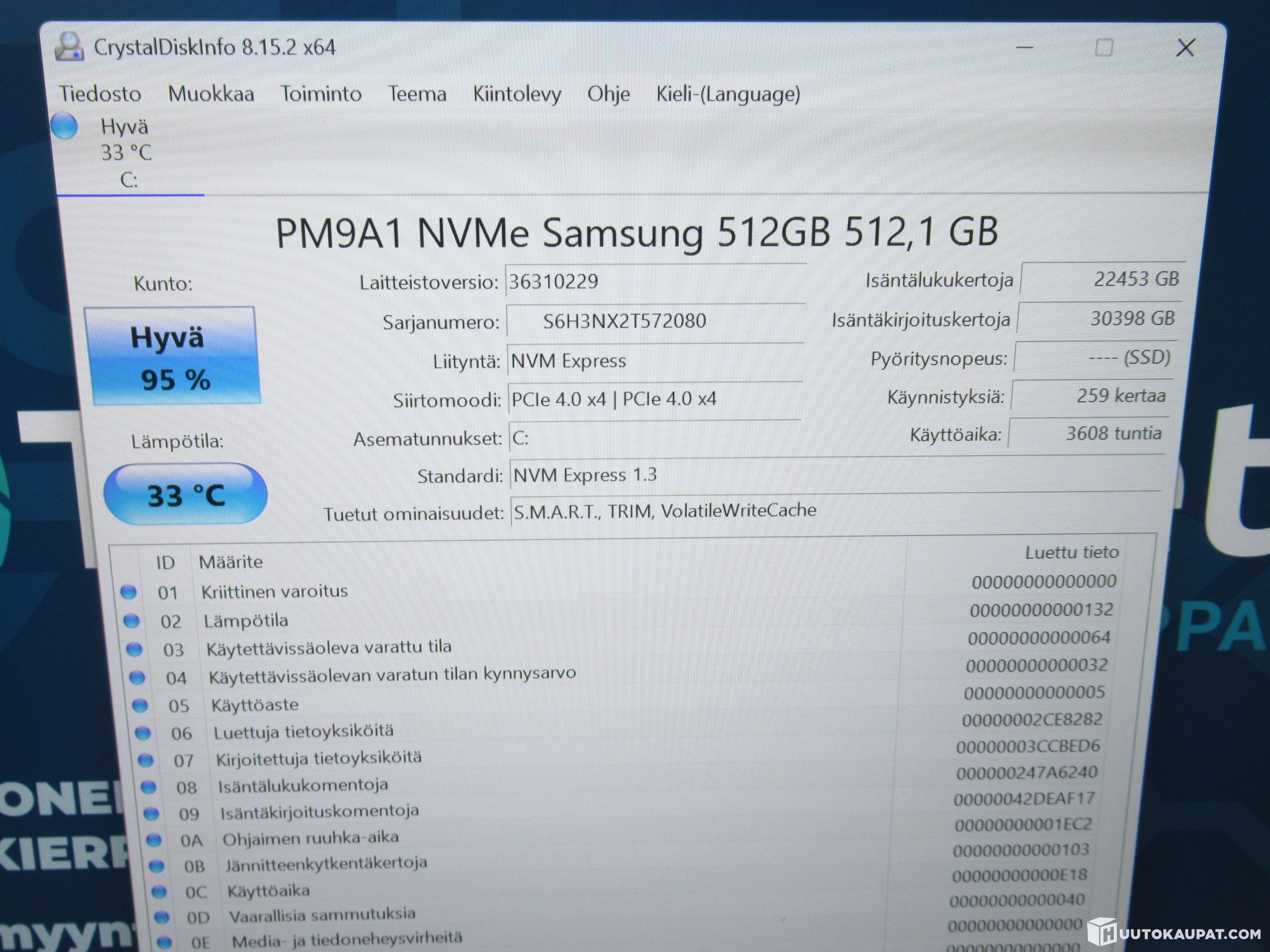Click raw value 00000002CE8282

(x=1032, y=720)
